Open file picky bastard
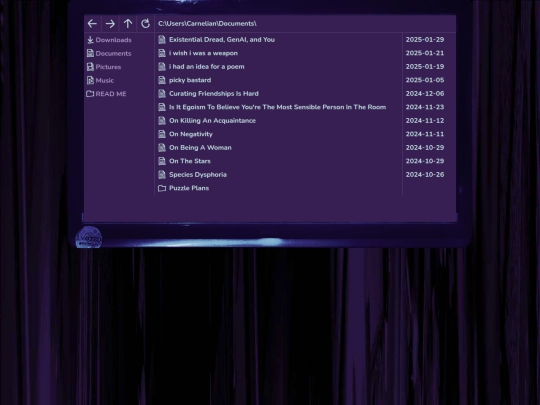The image size is (540, 405). tap(190, 80)
